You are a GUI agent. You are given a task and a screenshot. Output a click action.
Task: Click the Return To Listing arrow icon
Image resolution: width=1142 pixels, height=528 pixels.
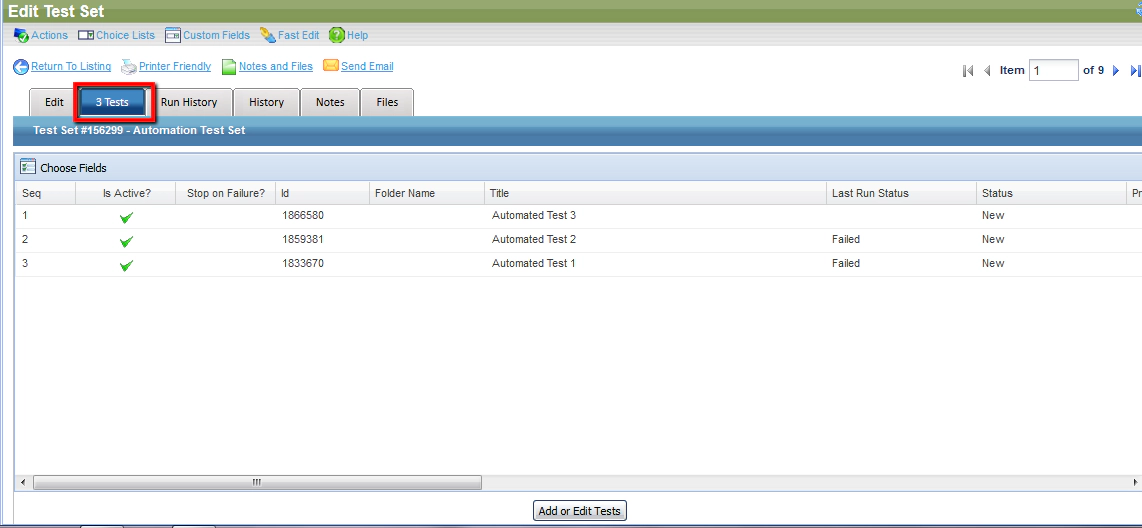(21, 67)
